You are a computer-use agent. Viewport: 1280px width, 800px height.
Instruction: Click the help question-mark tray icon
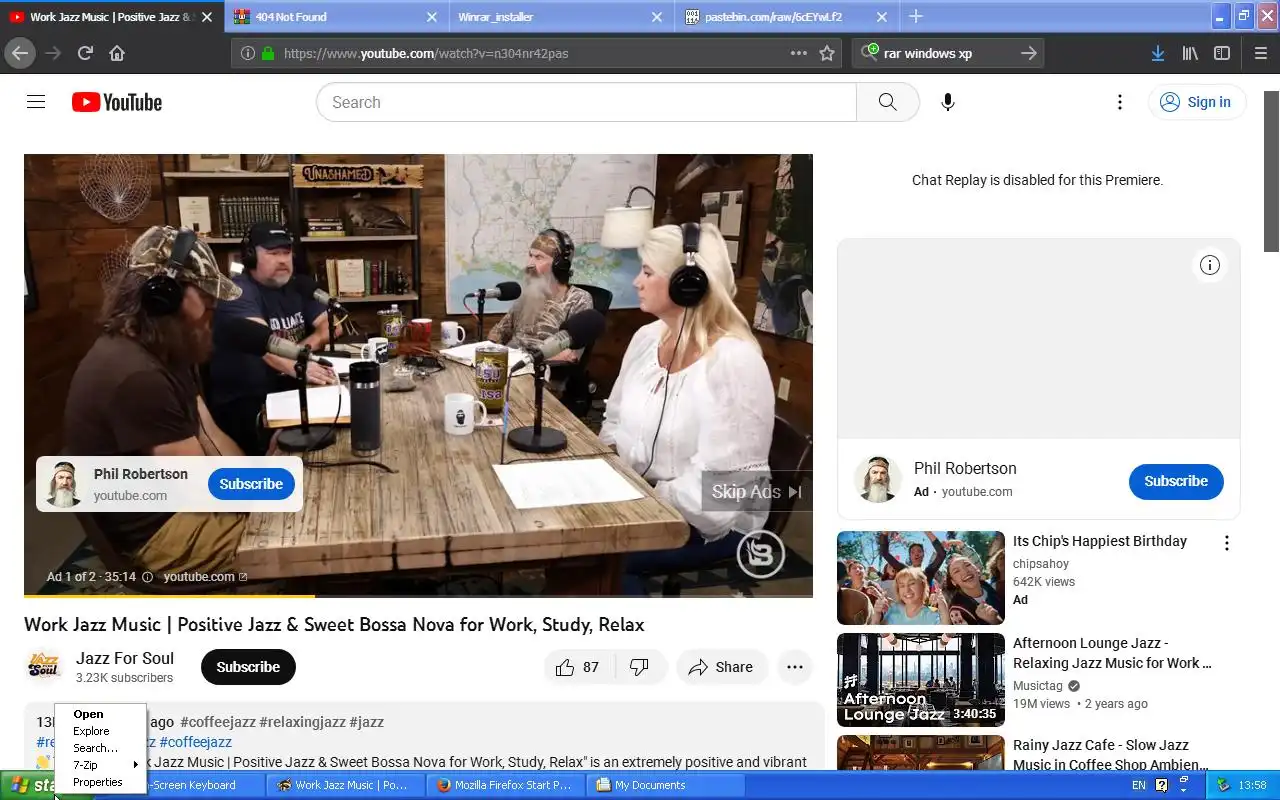[1161, 785]
